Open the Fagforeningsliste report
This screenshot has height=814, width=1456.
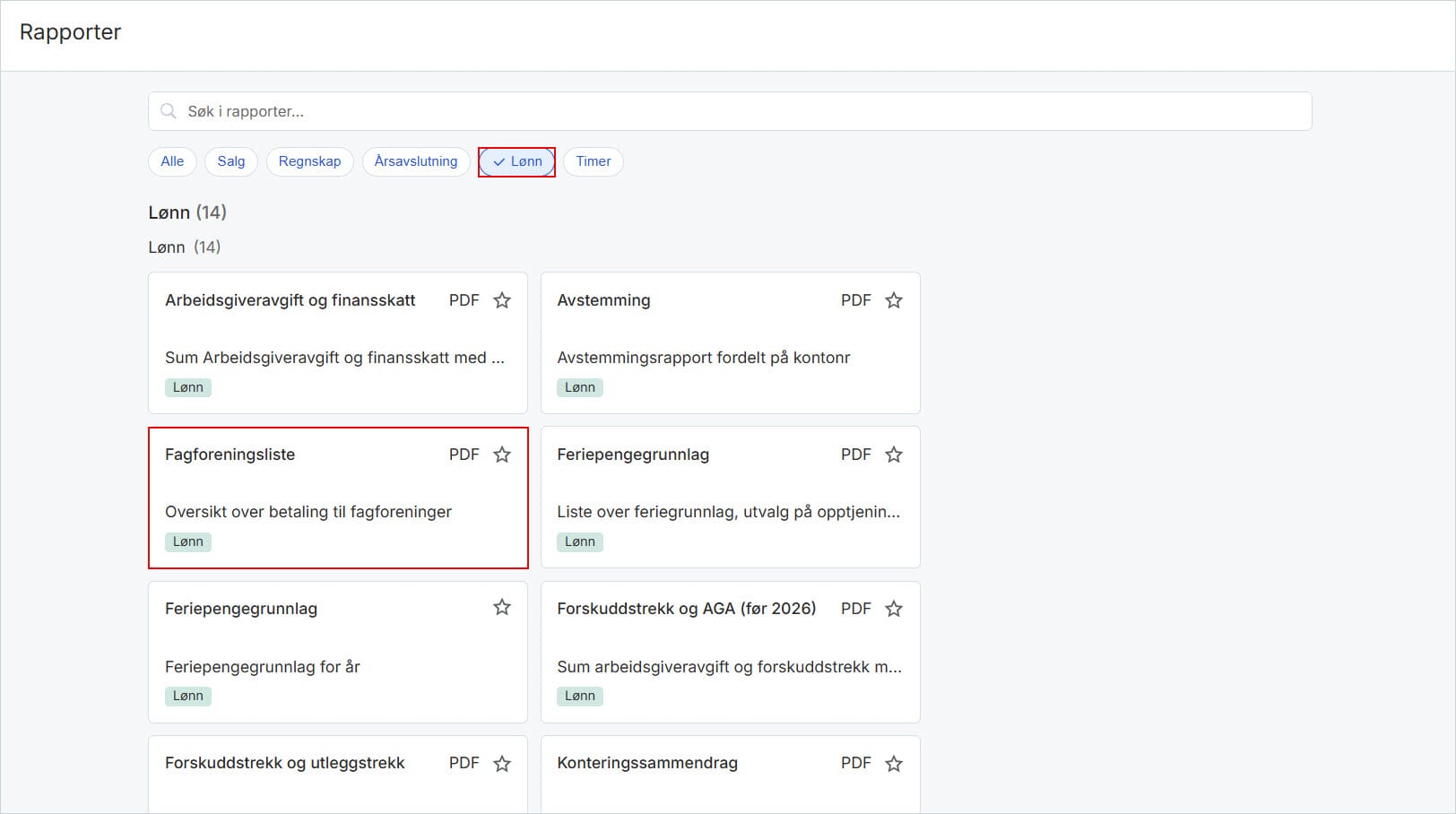pos(338,498)
